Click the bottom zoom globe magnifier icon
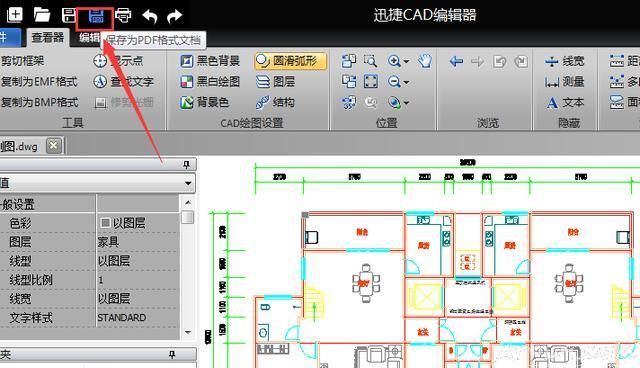The width and height of the screenshot is (640, 368). (394, 102)
